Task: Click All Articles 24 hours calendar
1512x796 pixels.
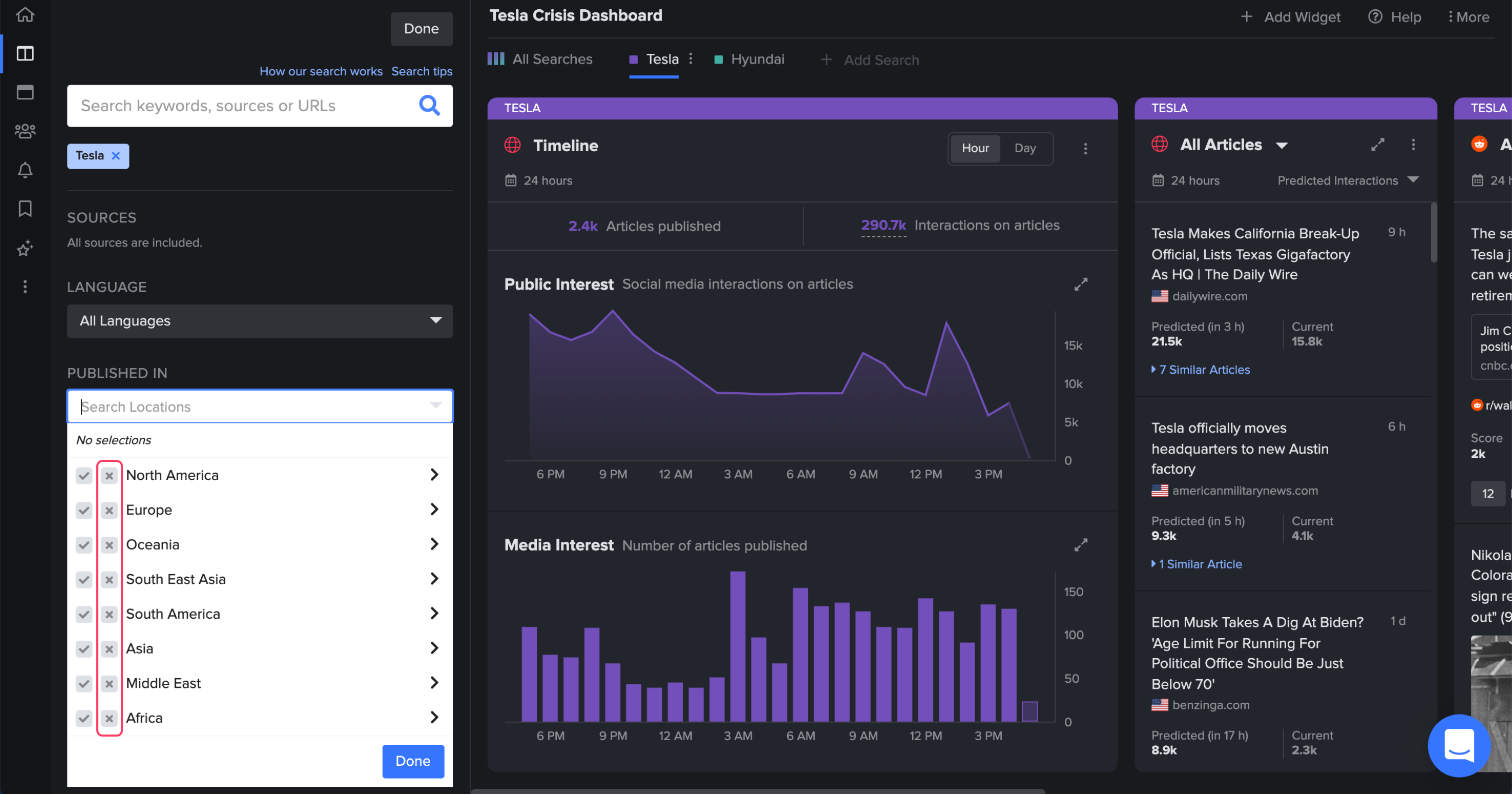Action: pyautogui.click(x=1158, y=181)
